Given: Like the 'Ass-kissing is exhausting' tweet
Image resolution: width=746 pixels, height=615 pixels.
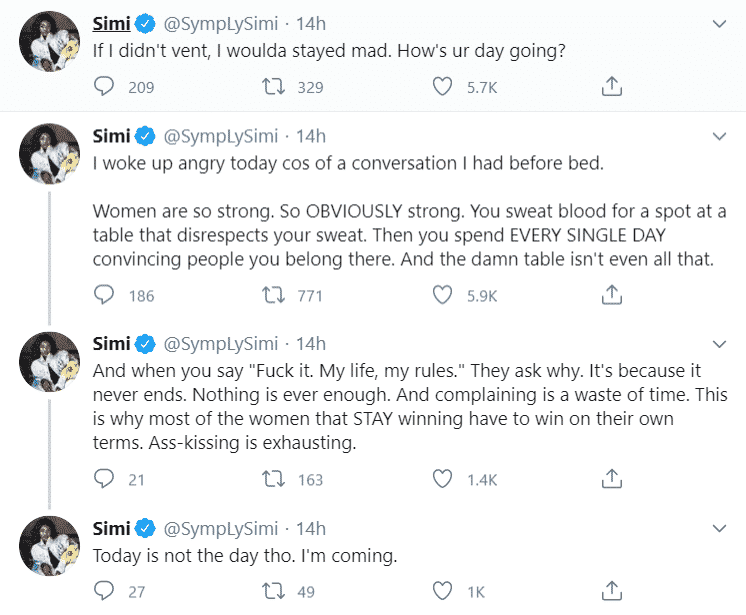Looking at the screenshot, I should [443, 479].
